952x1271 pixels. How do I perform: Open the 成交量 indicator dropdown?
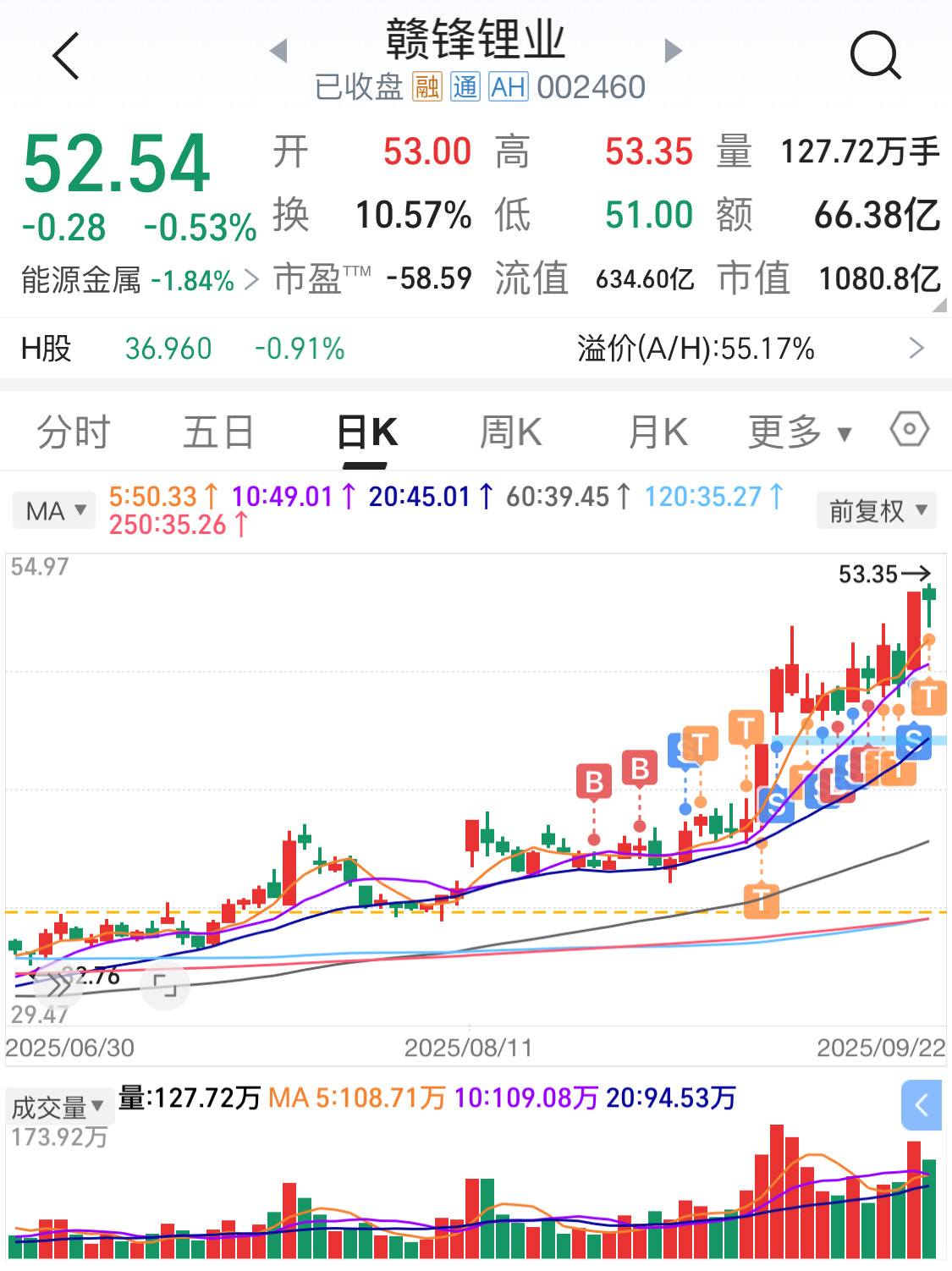(x=59, y=1107)
